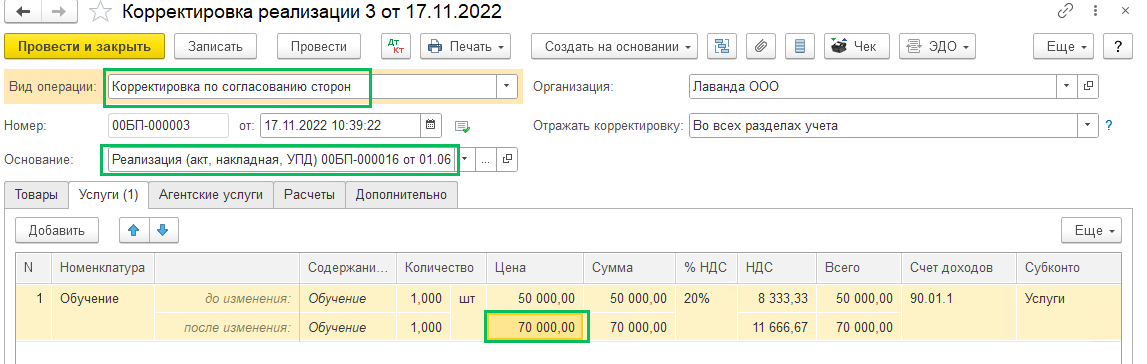The image size is (1147, 364).
Task: Click the Номер field 00БП-000003
Action: click(x=168, y=126)
